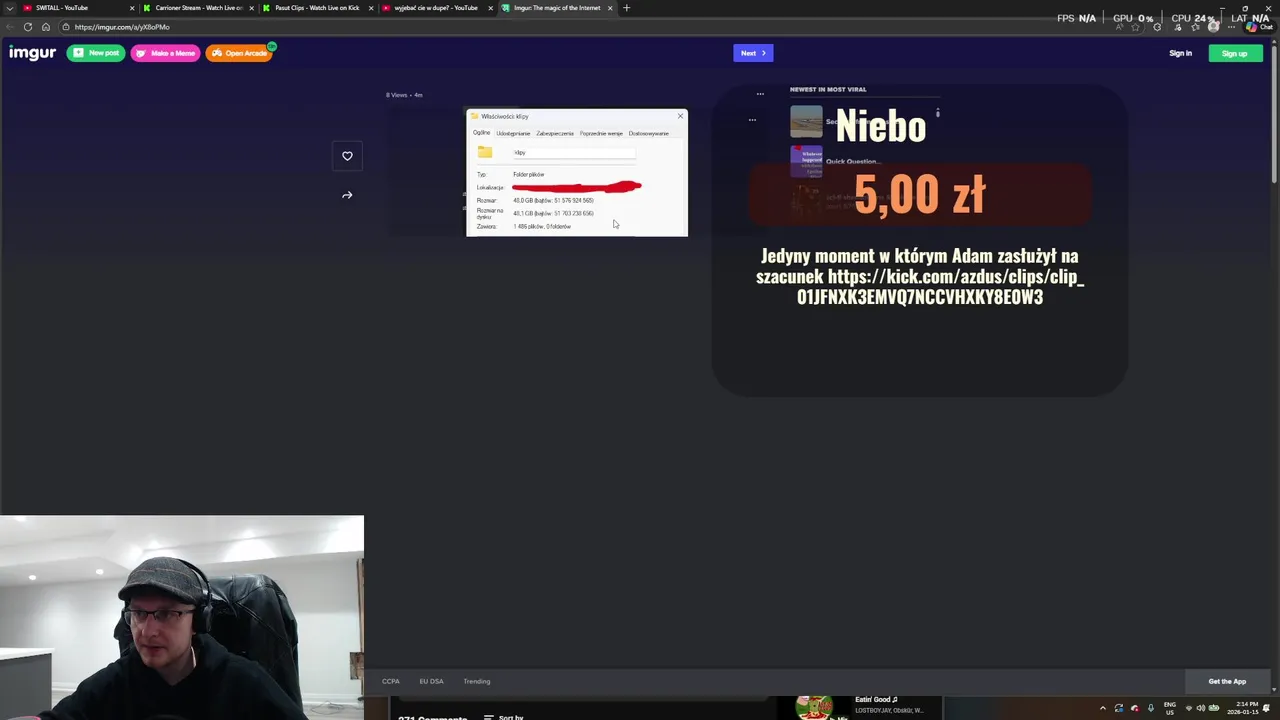Click the Trending footer link

[x=477, y=681]
